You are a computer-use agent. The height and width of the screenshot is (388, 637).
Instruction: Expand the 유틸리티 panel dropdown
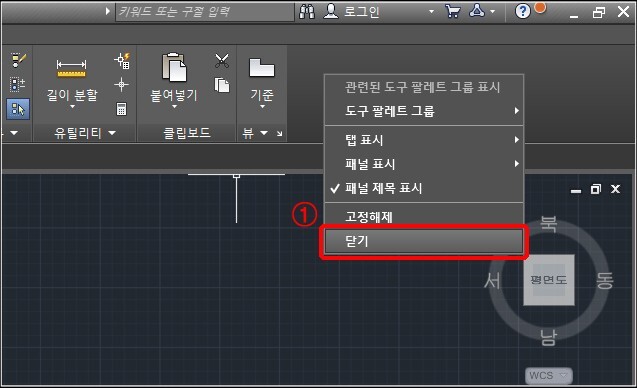tap(112, 133)
